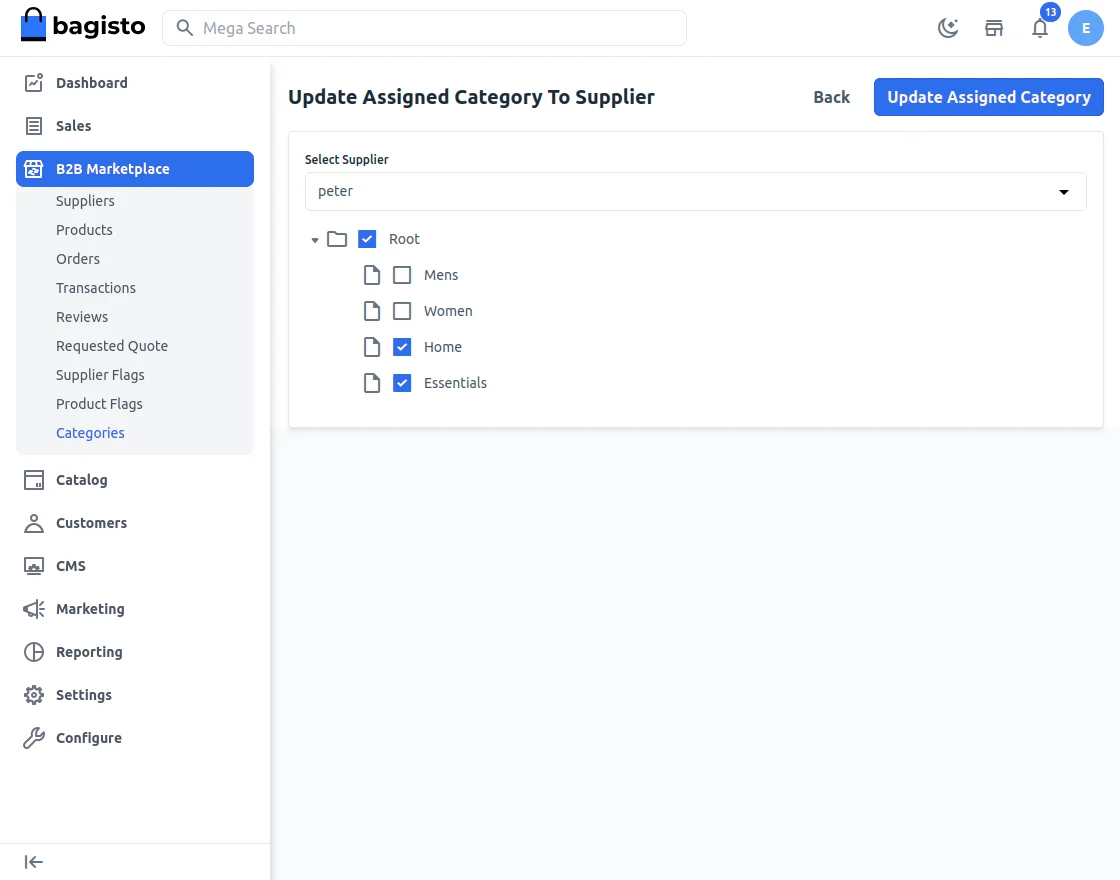1120x880 pixels.
Task: Go to Requested Quote submenu
Action: point(112,346)
